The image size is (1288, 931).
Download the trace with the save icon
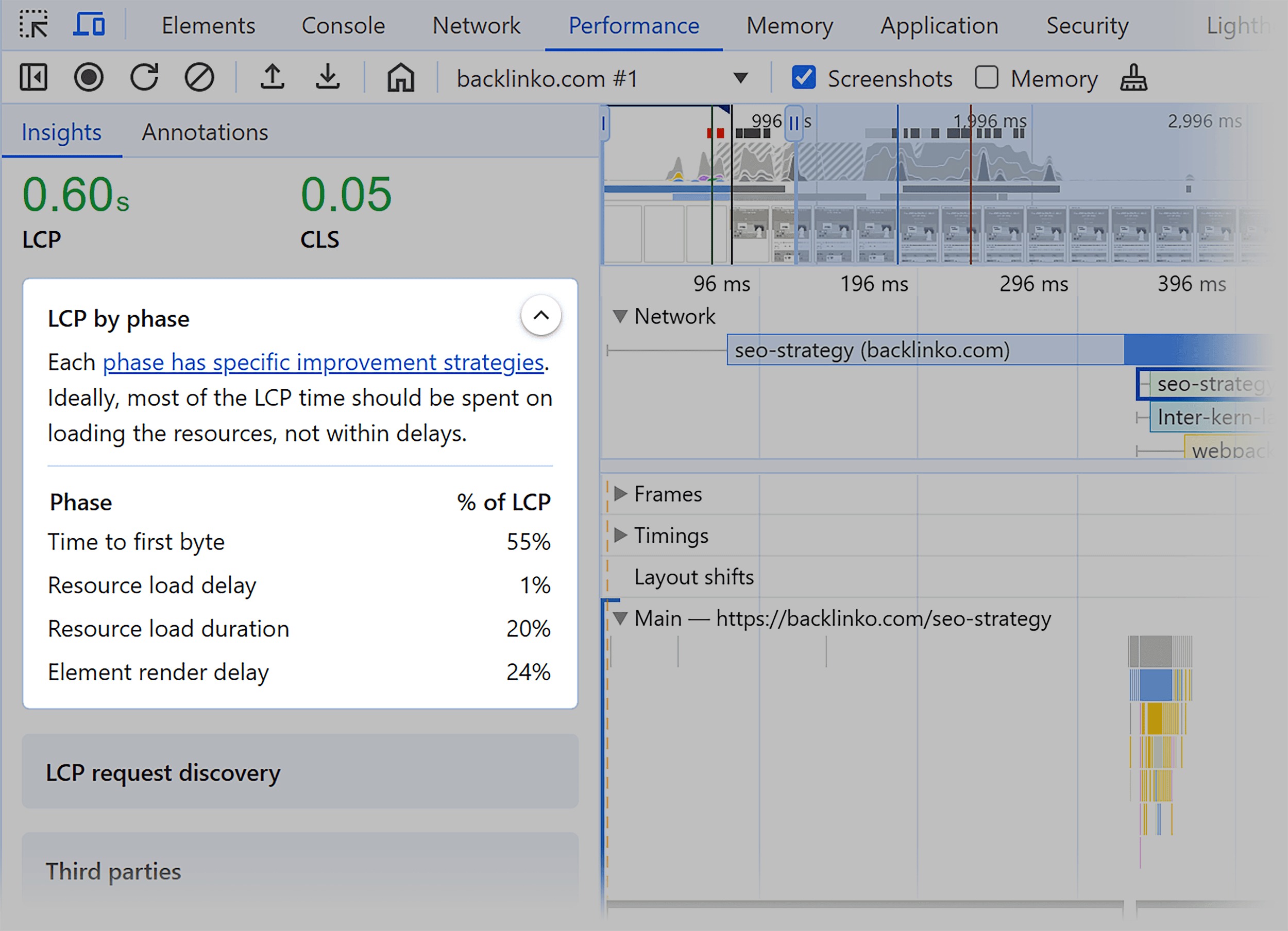(x=328, y=77)
